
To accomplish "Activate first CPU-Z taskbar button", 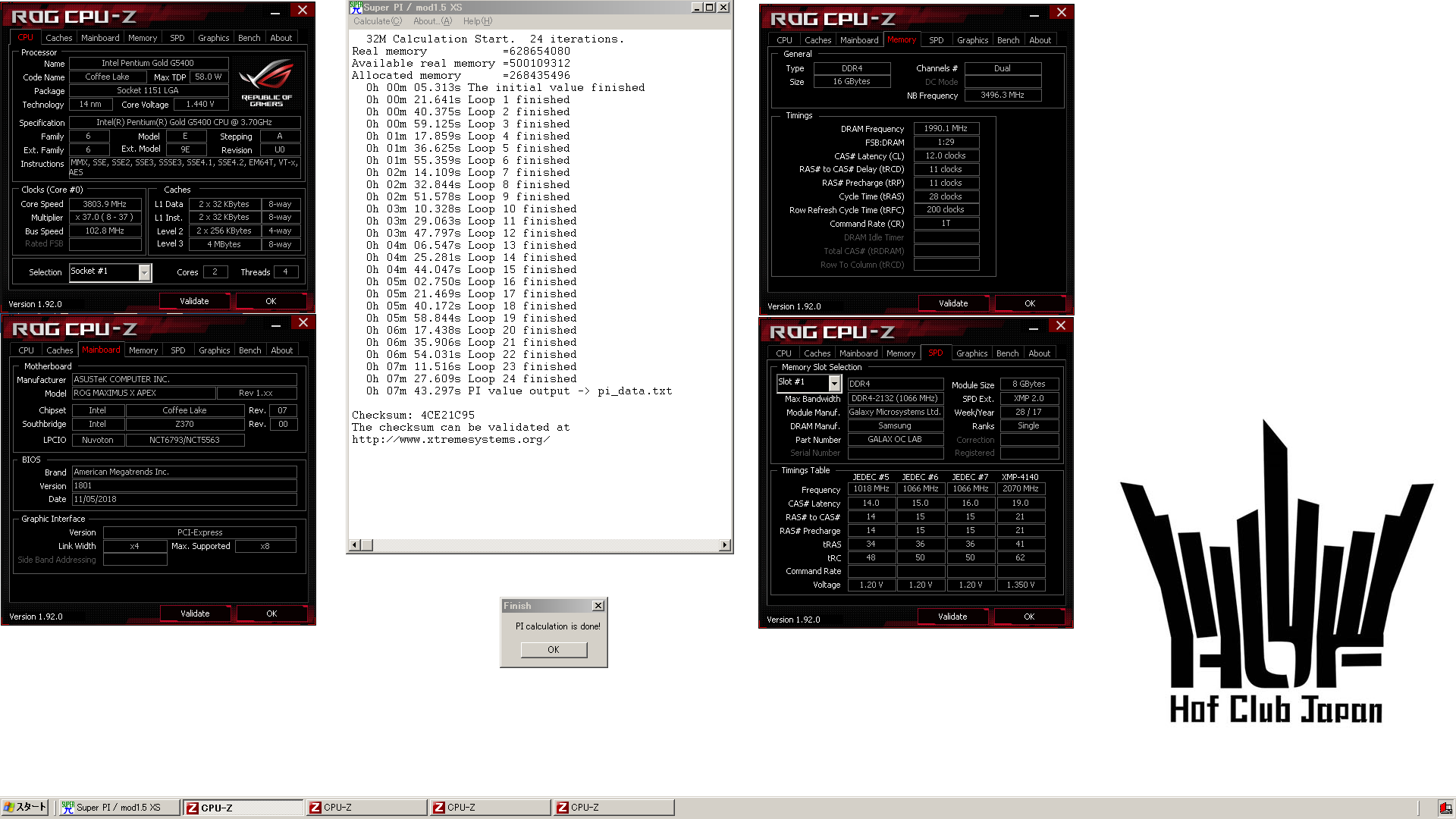I will (x=243, y=808).
